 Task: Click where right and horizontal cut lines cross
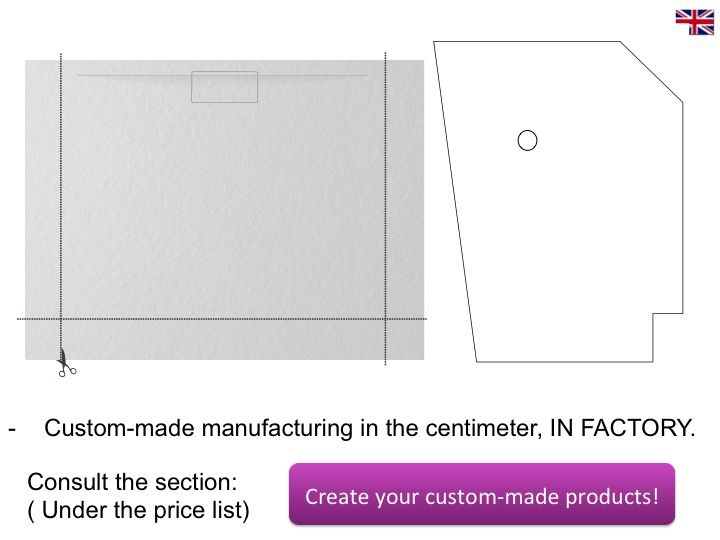coord(385,319)
